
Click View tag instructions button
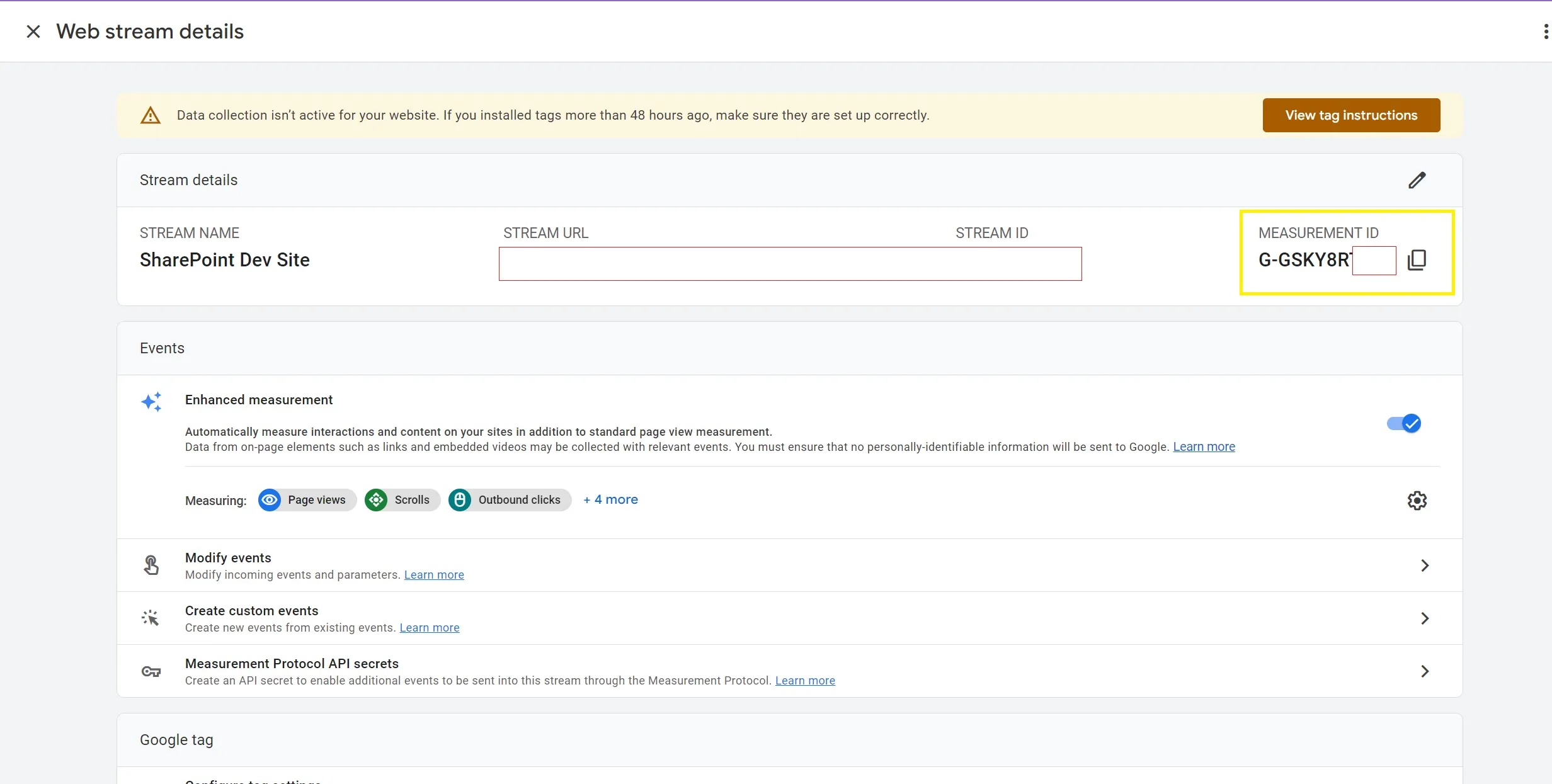coord(1351,115)
